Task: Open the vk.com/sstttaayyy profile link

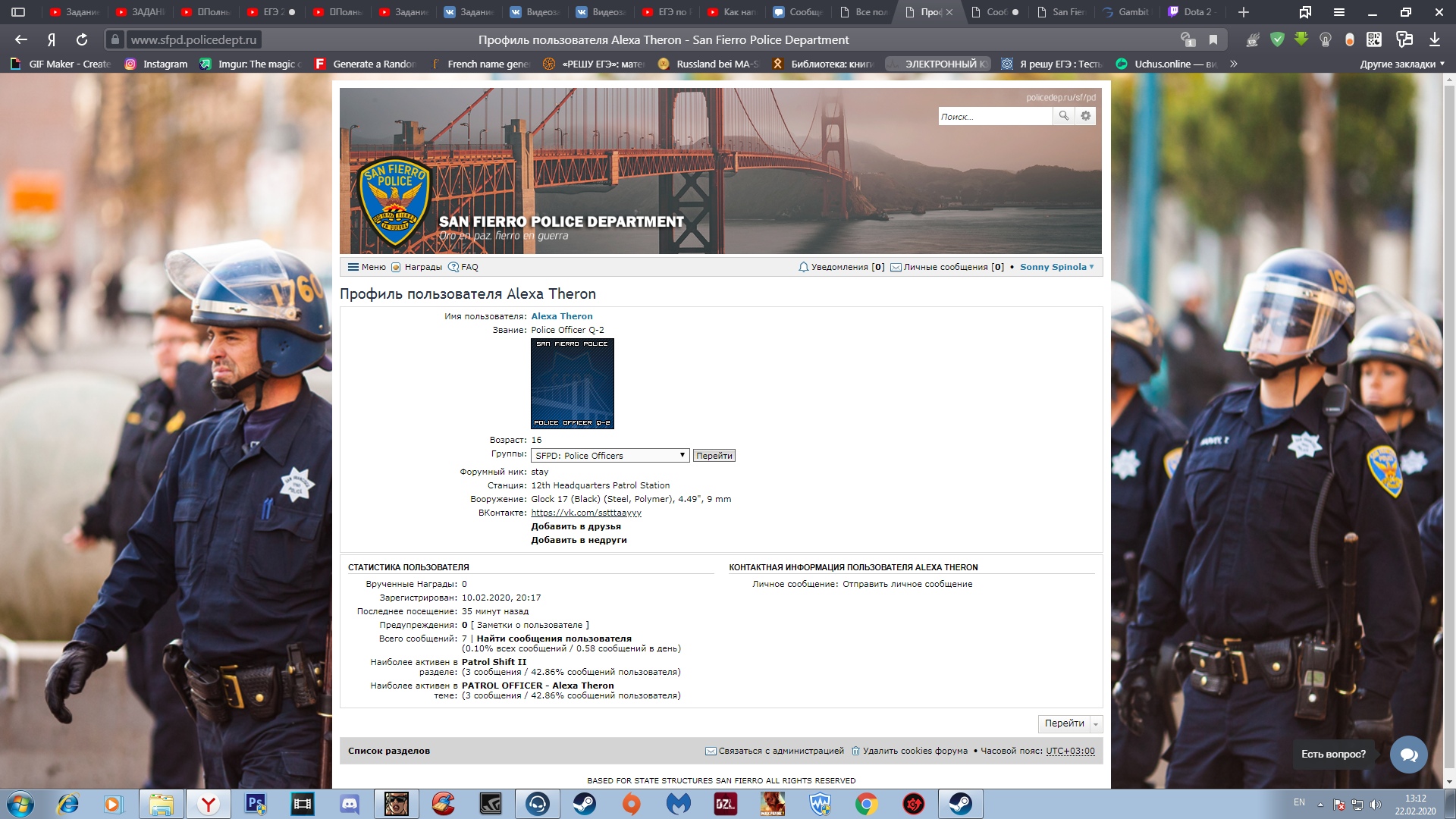Action: click(x=585, y=513)
